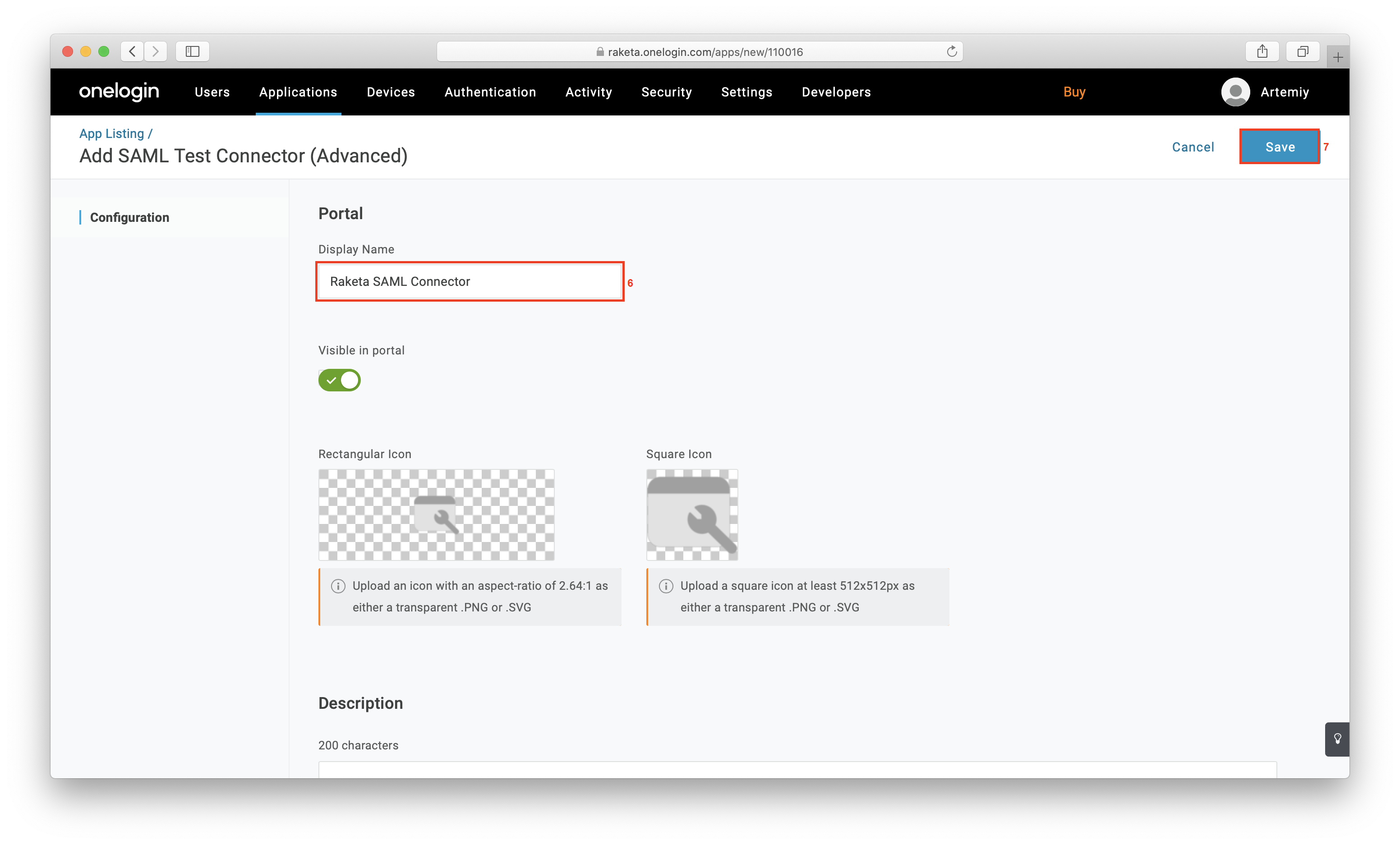Screen dimensions: 1400x845
Task: Toggle the Safari sidebar icon
Action: pyautogui.click(x=193, y=52)
